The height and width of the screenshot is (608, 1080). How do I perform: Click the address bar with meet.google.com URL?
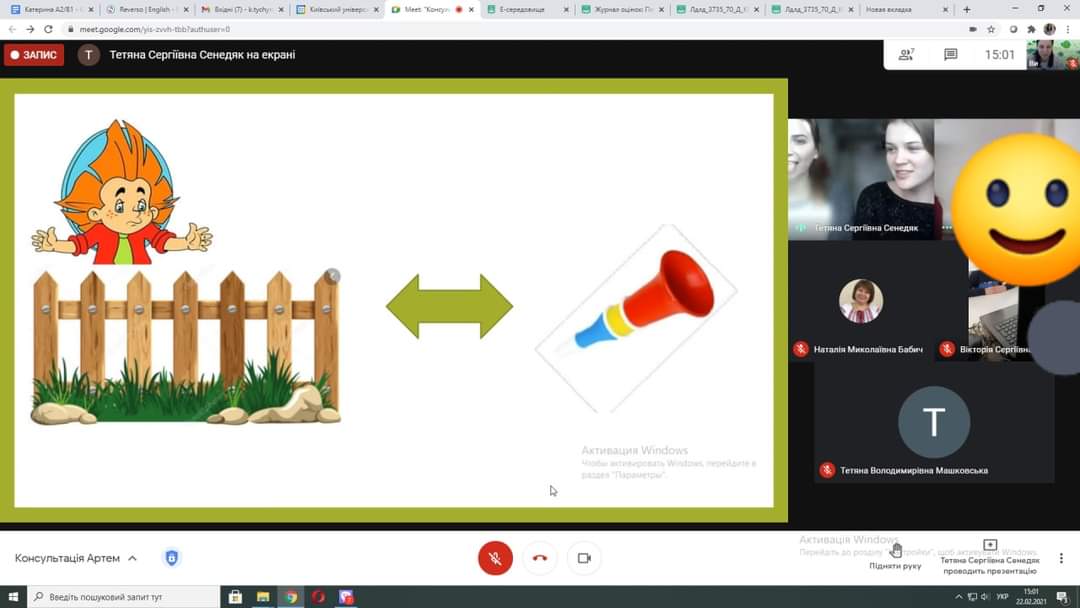pyautogui.click(x=510, y=30)
